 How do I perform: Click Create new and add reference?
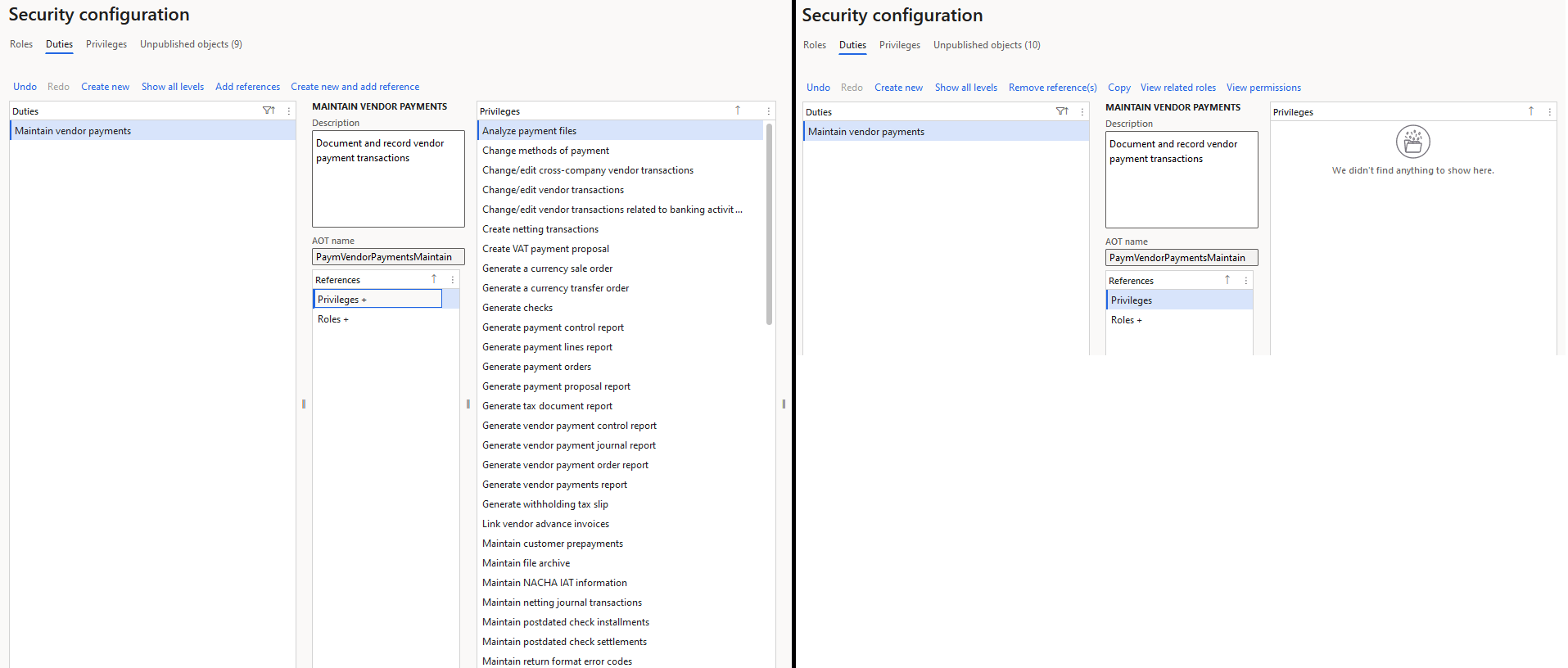(355, 87)
